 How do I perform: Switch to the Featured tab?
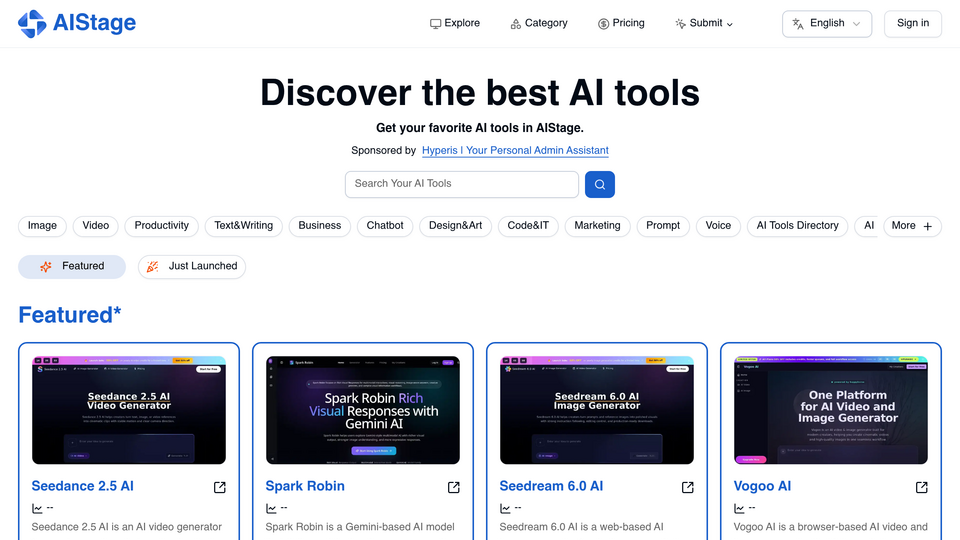click(x=72, y=266)
